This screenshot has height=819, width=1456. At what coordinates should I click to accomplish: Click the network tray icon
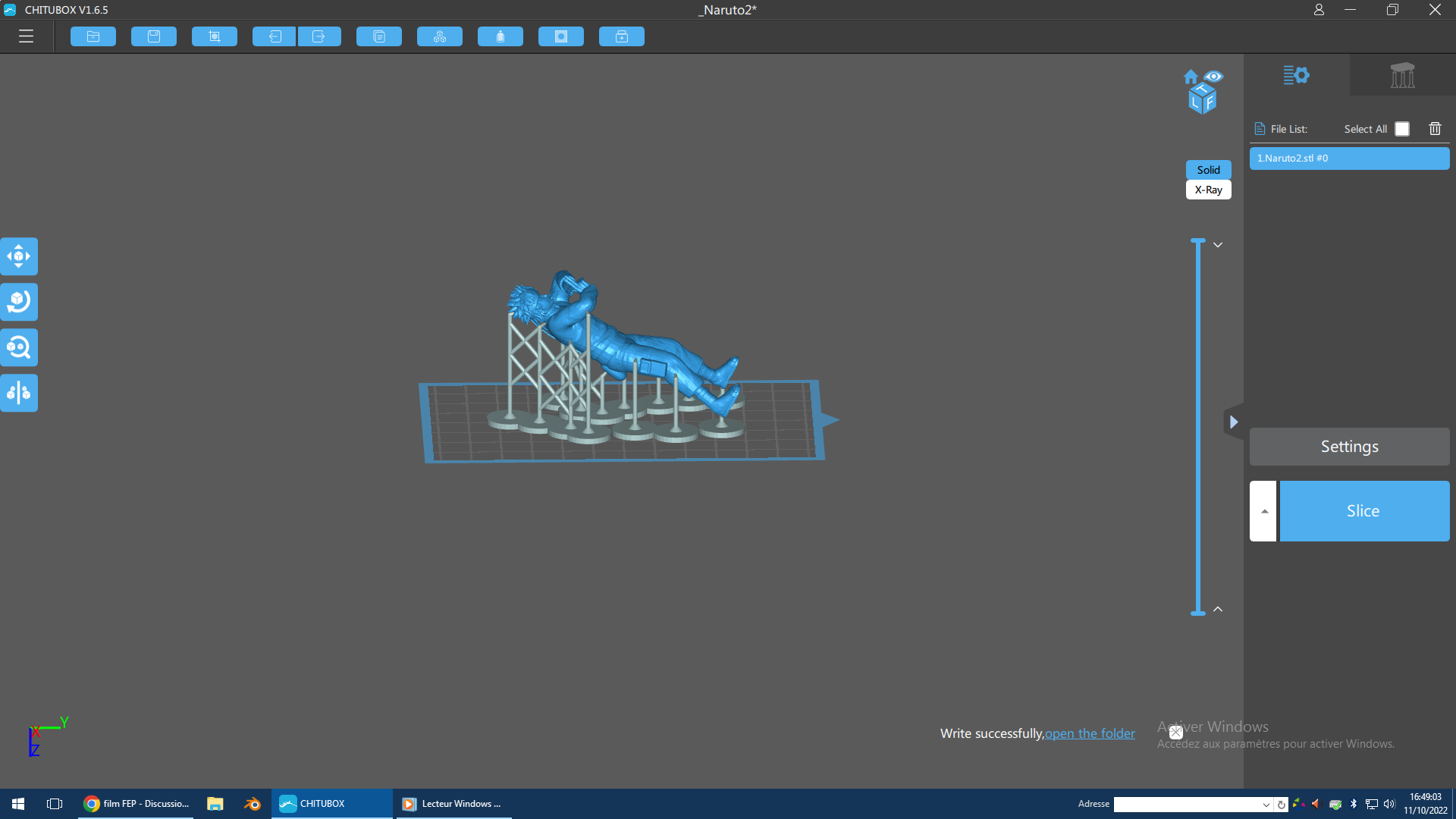tap(1372, 804)
